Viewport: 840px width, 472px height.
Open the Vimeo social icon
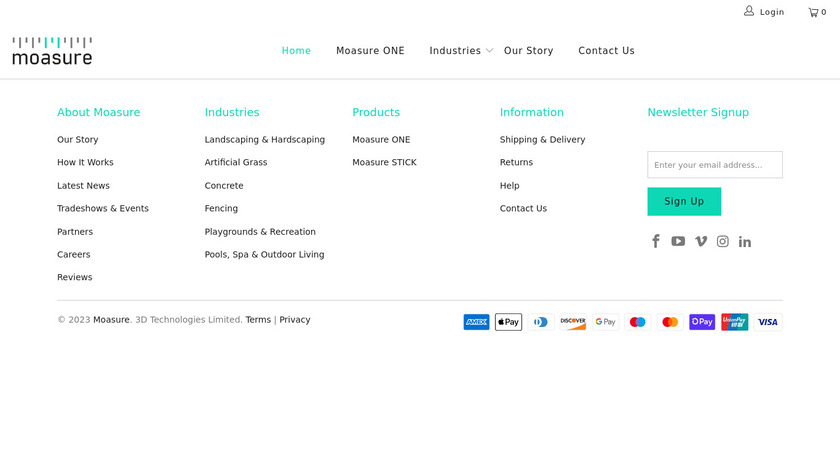(701, 242)
